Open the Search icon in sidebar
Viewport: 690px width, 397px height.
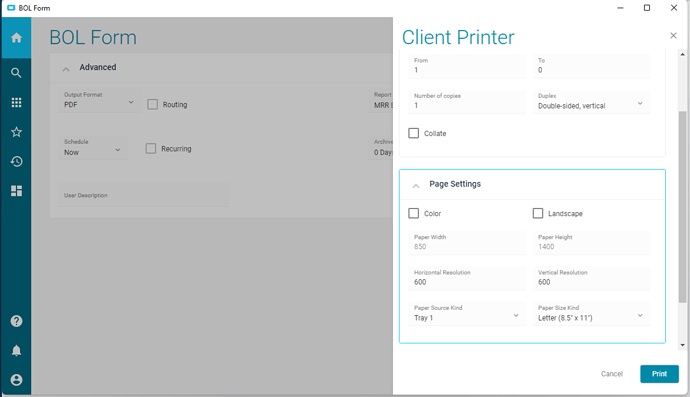[16, 73]
